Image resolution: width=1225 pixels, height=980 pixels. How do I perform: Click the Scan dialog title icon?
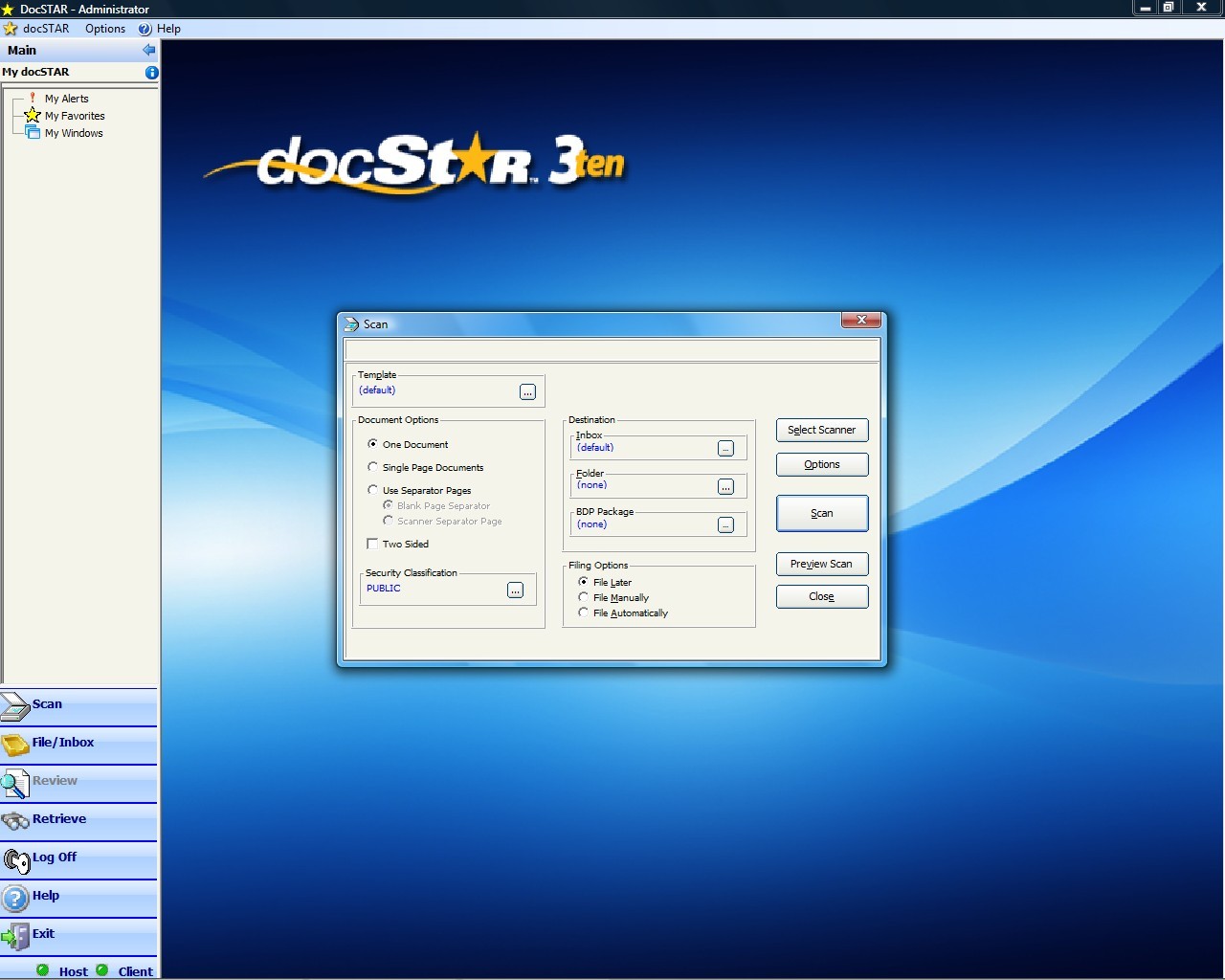pyautogui.click(x=351, y=324)
